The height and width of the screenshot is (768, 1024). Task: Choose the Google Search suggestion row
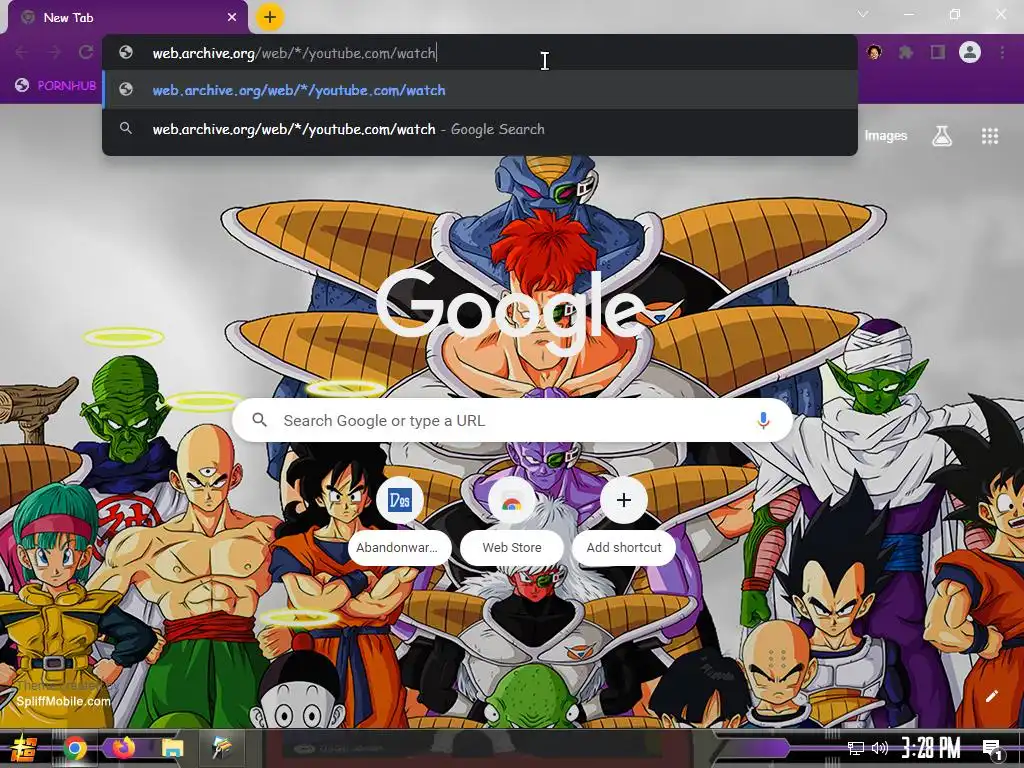480,129
